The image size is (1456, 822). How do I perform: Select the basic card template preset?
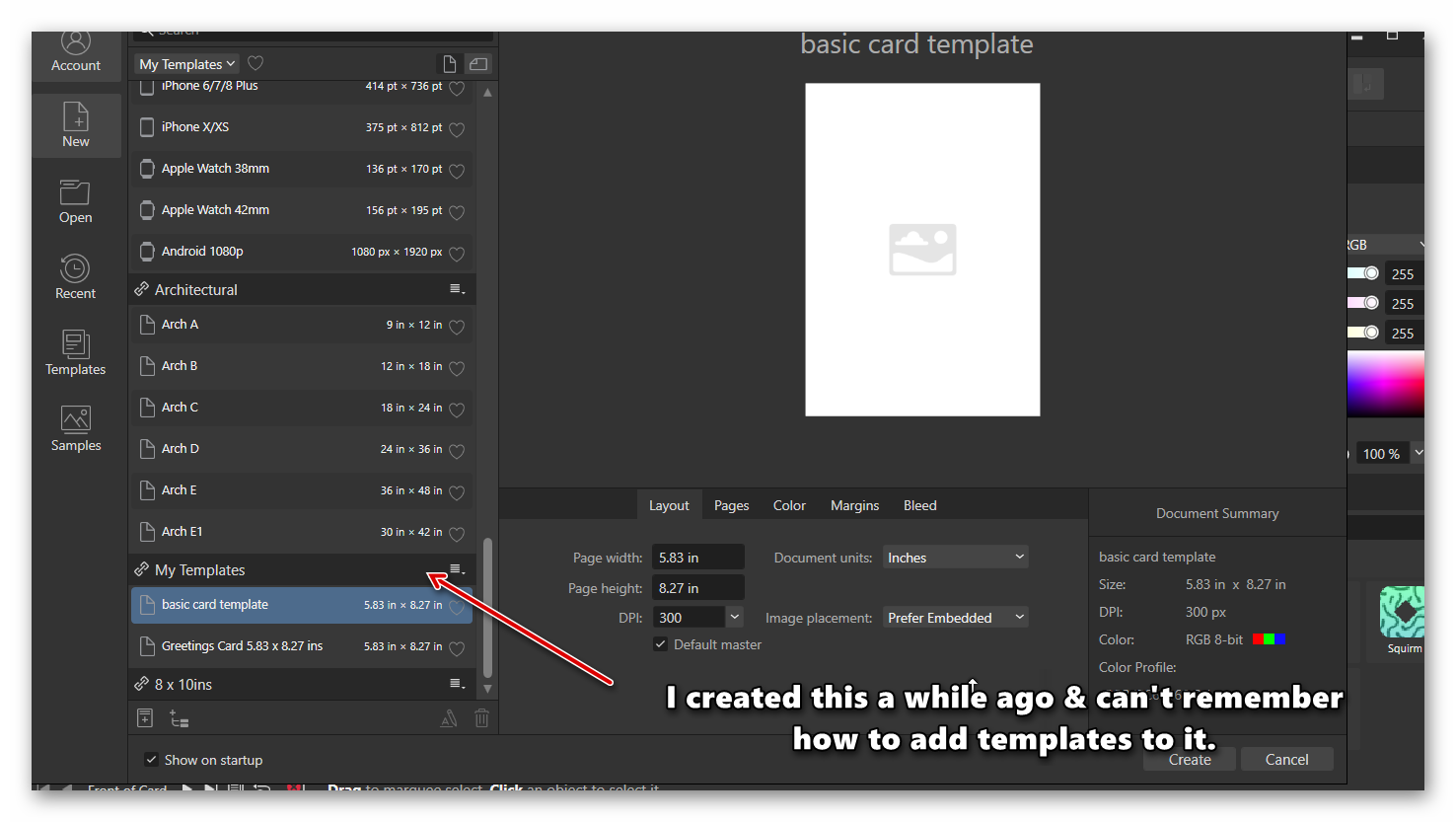click(302, 605)
